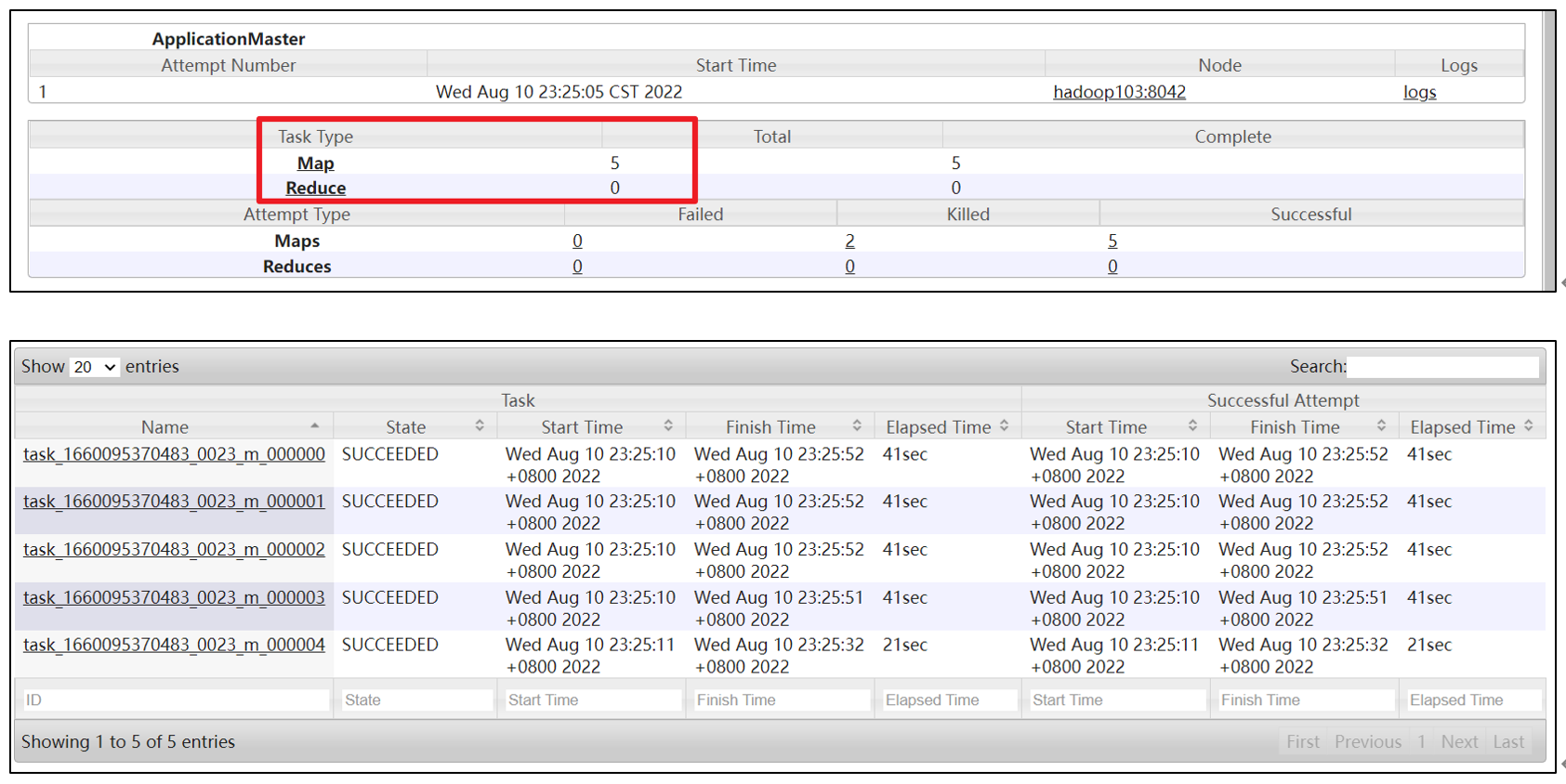Click the Search input field
The height and width of the screenshot is (784, 1566).
1442,367
